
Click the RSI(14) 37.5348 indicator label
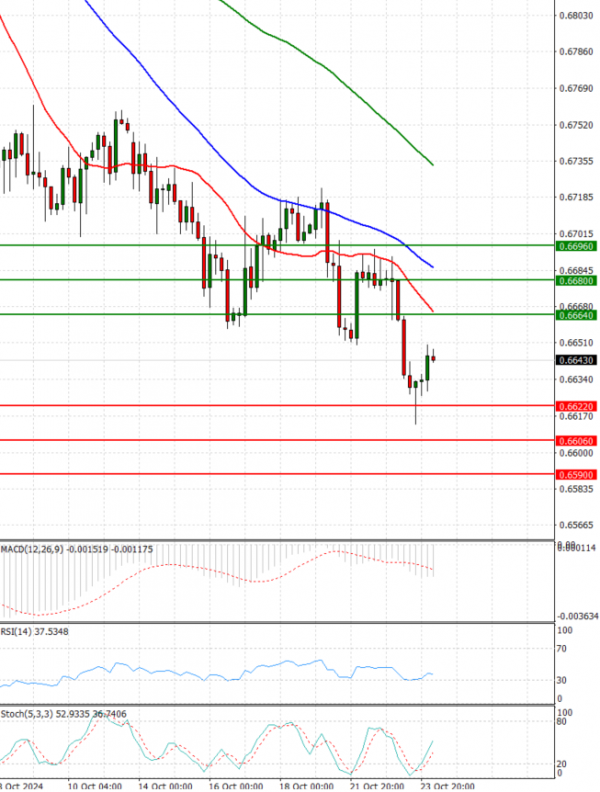(x=34, y=632)
